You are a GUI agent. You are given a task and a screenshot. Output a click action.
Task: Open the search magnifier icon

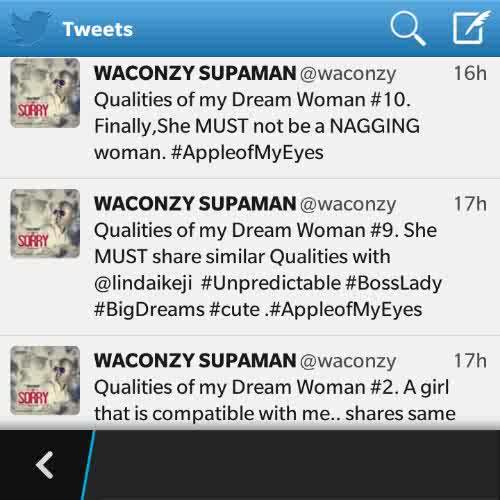coord(408,28)
